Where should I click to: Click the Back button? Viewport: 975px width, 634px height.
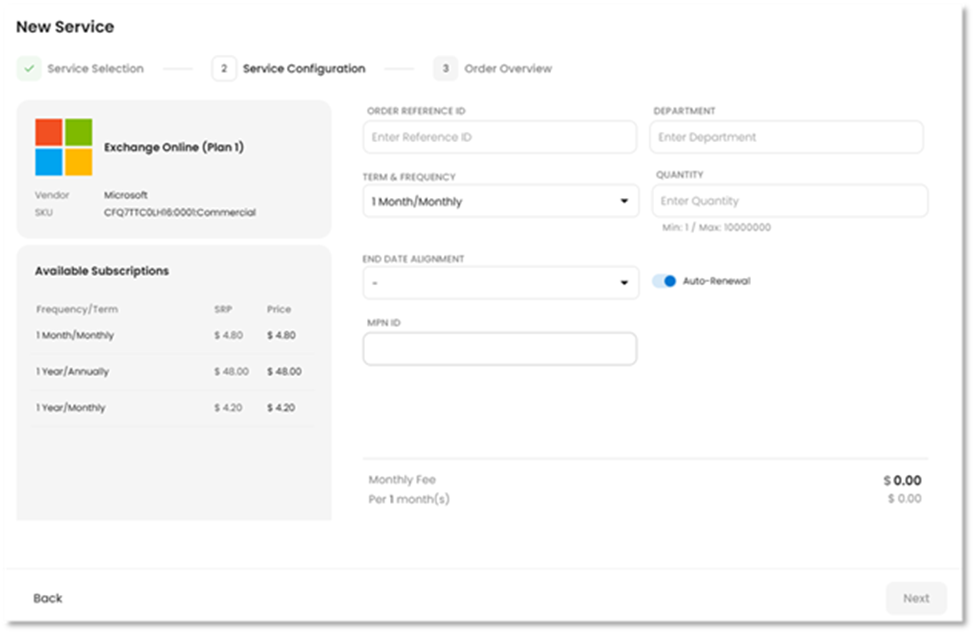click(48, 598)
